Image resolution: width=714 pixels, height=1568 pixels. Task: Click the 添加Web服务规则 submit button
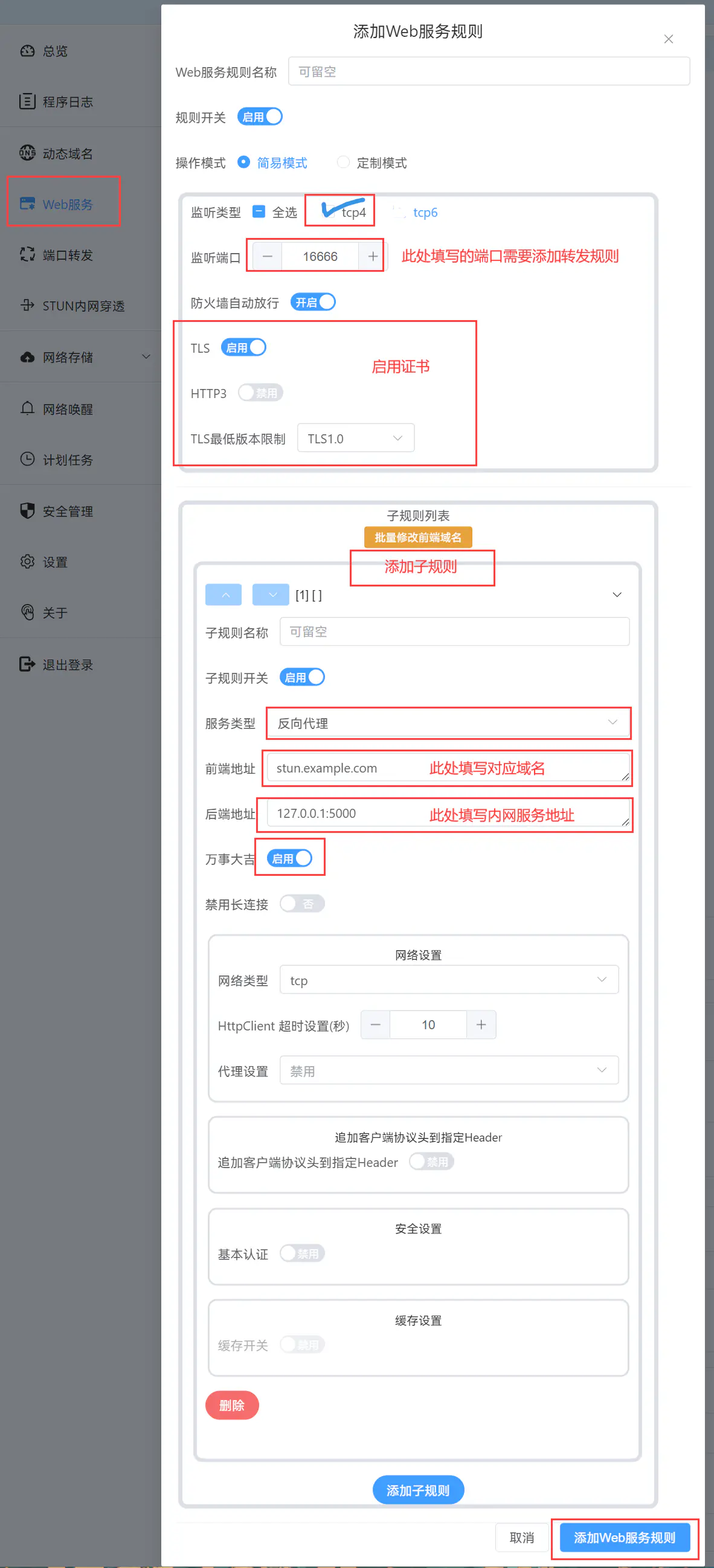[624, 1538]
